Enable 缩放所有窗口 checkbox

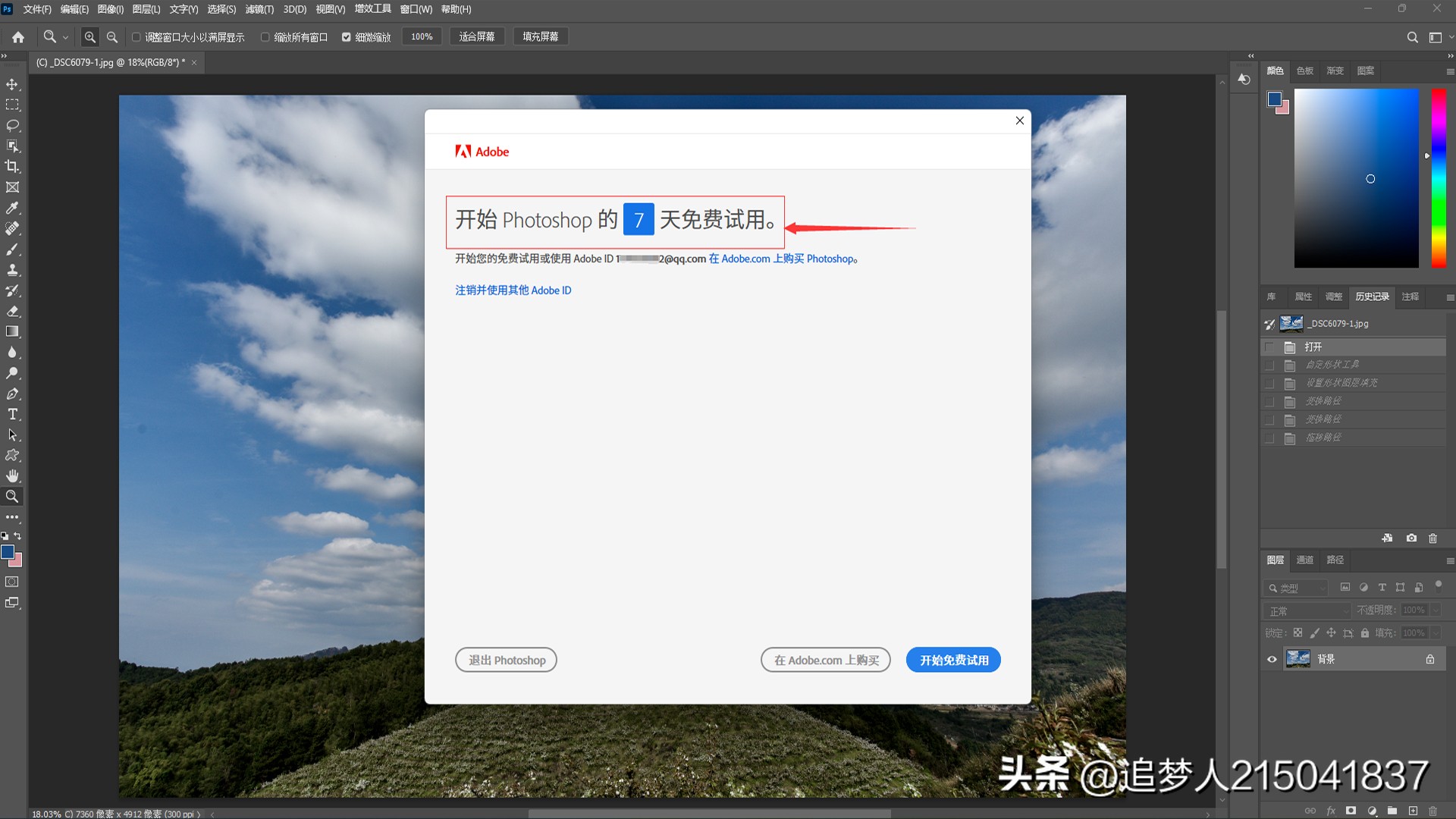[x=265, y=36]
